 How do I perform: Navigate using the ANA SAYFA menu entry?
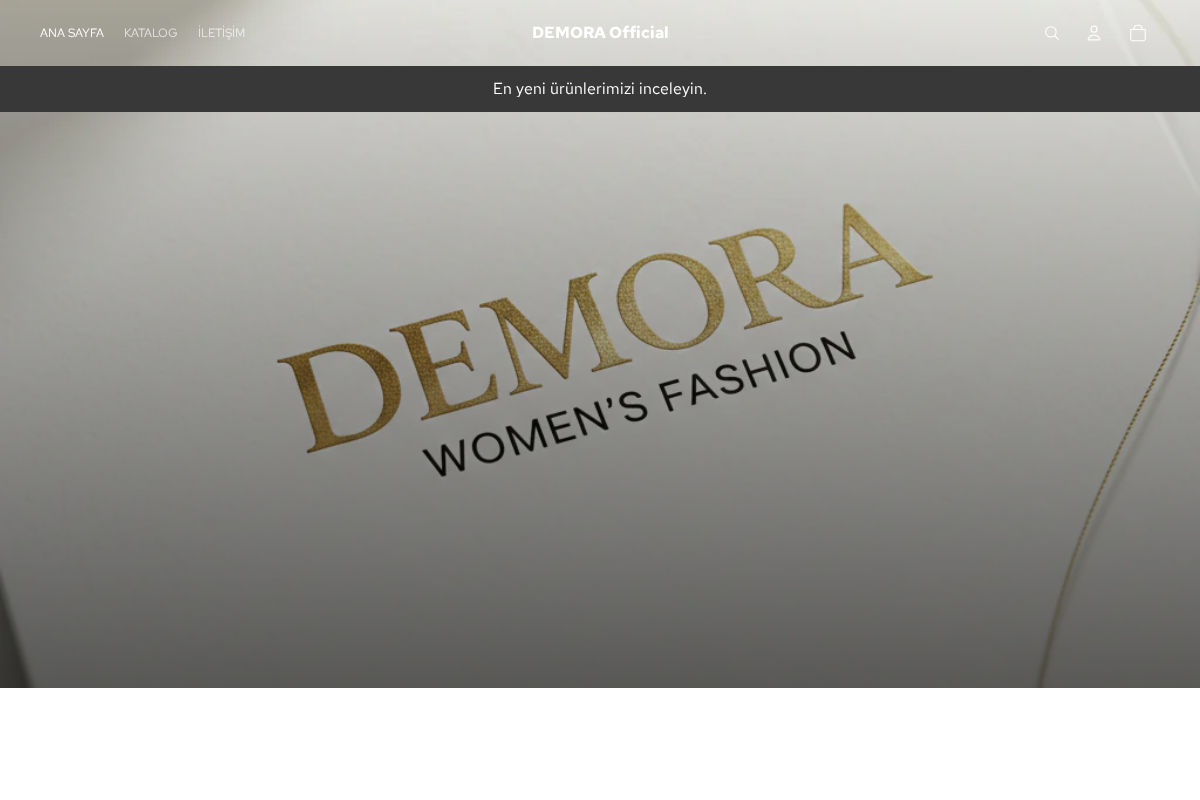tap(71, 32)
